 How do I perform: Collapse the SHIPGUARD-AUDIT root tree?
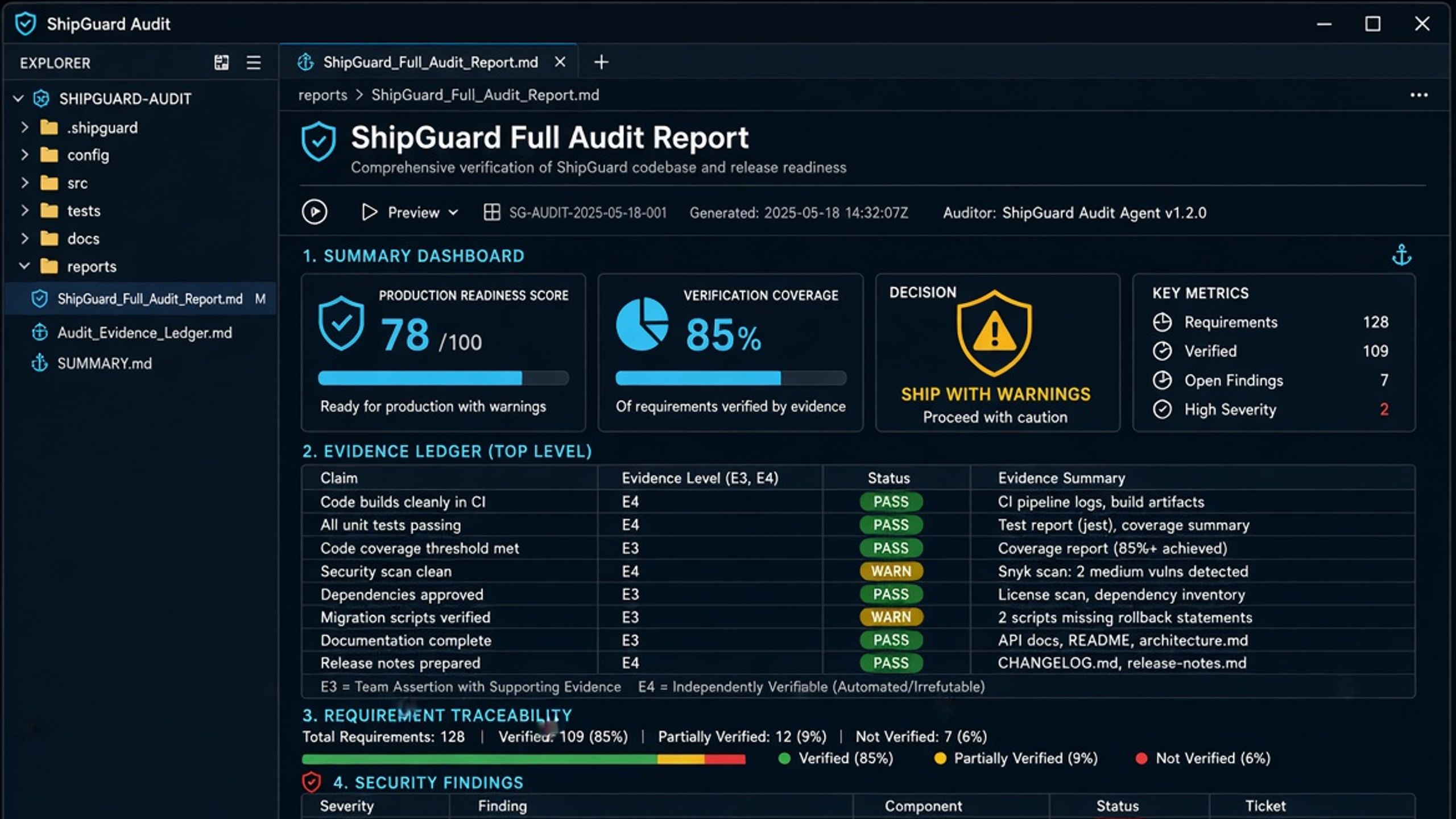[x=18, y=98]
